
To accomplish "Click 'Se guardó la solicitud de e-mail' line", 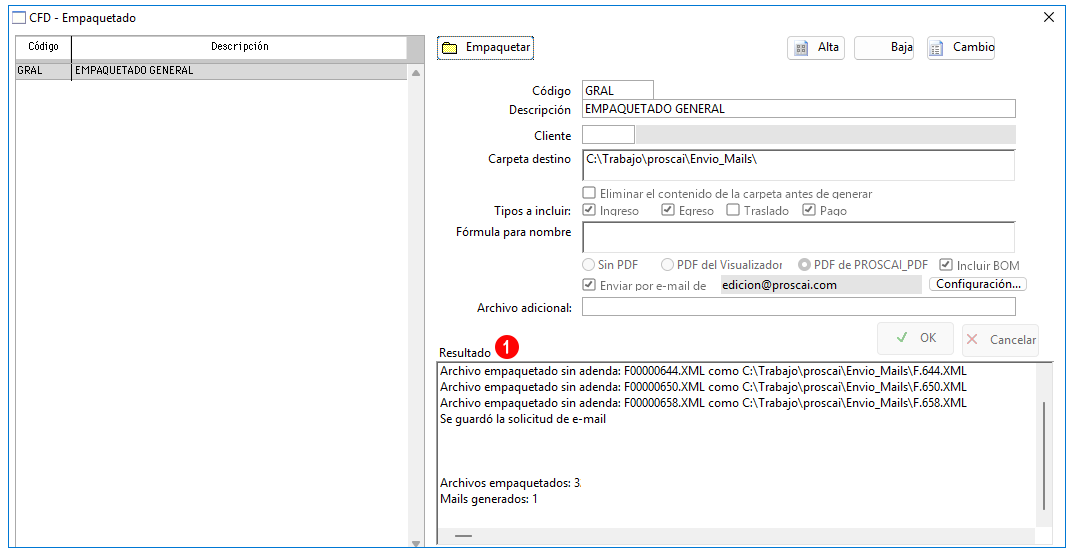I will click(522, 419).
